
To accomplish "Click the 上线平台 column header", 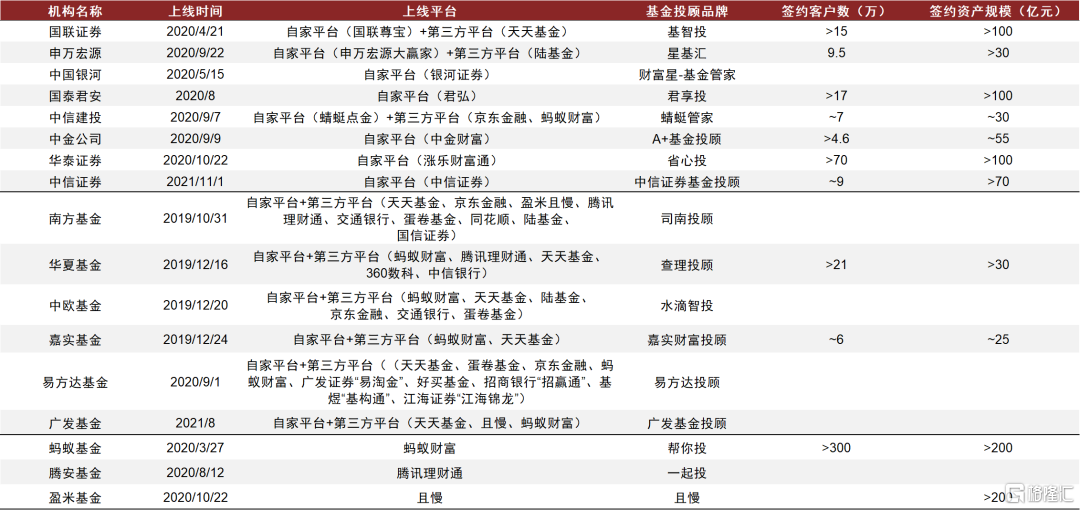I will point(429,11).
